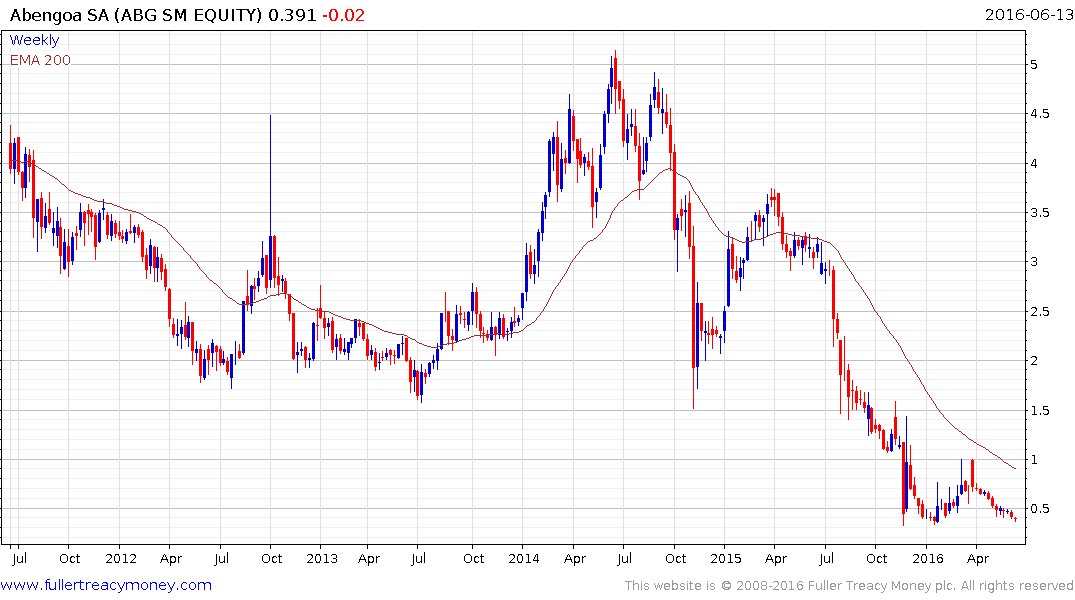
Task: Click the y-axis value 4.5
Action: pos(1040,114)
